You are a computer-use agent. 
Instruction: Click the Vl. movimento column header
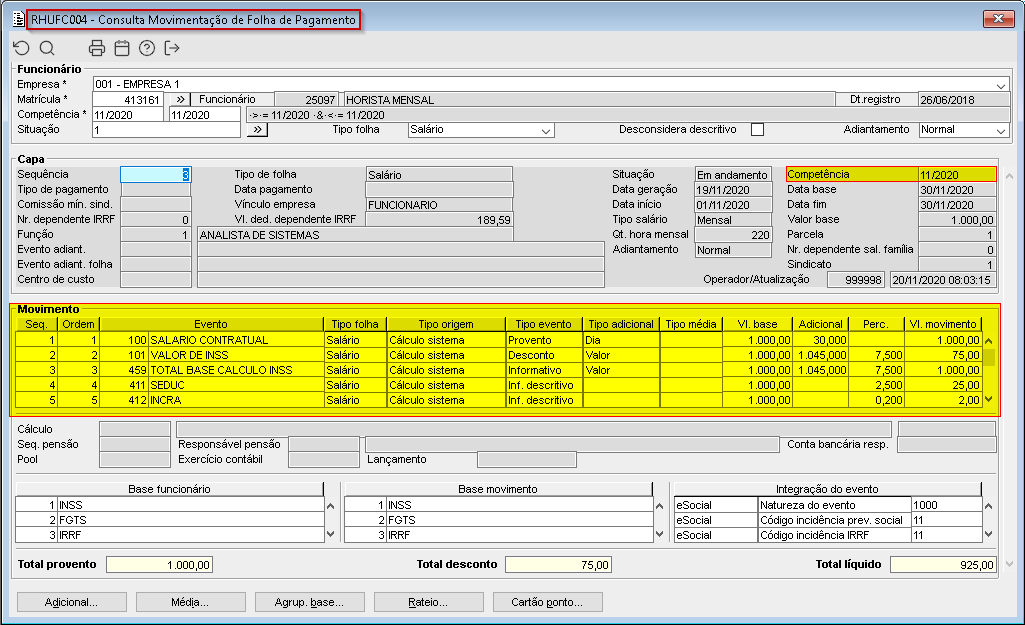(942, 324)
